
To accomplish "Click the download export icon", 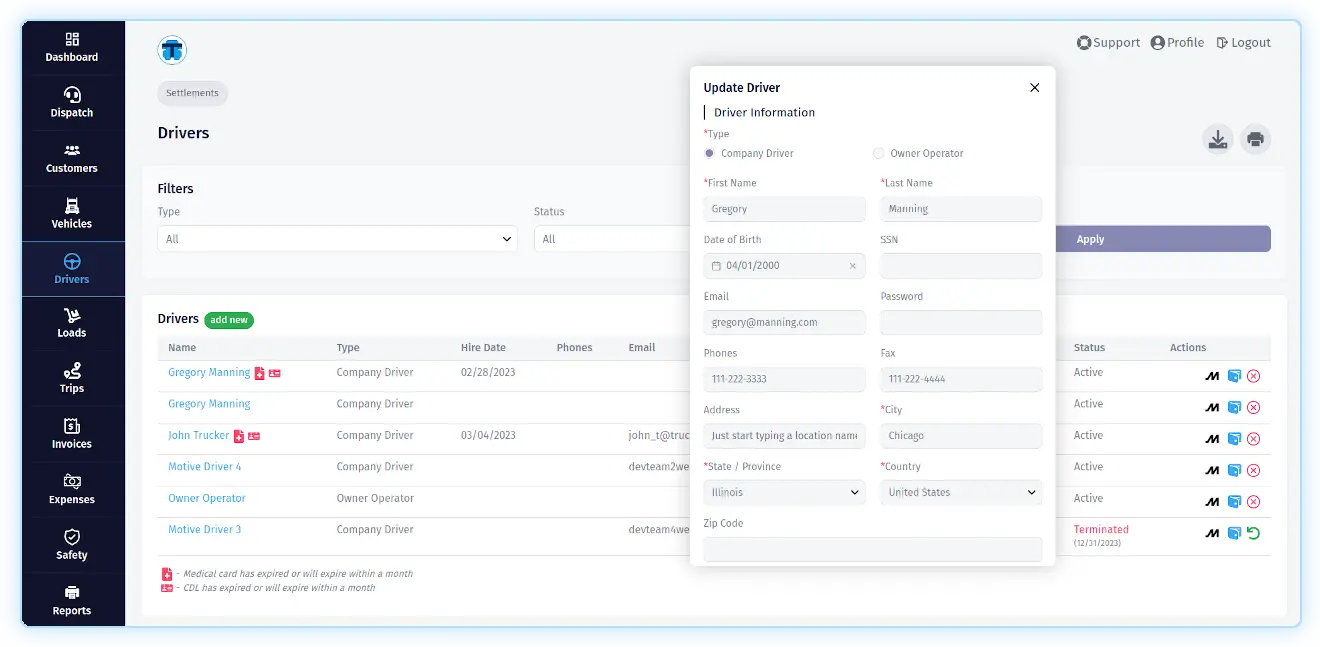I will [1217, 139].
